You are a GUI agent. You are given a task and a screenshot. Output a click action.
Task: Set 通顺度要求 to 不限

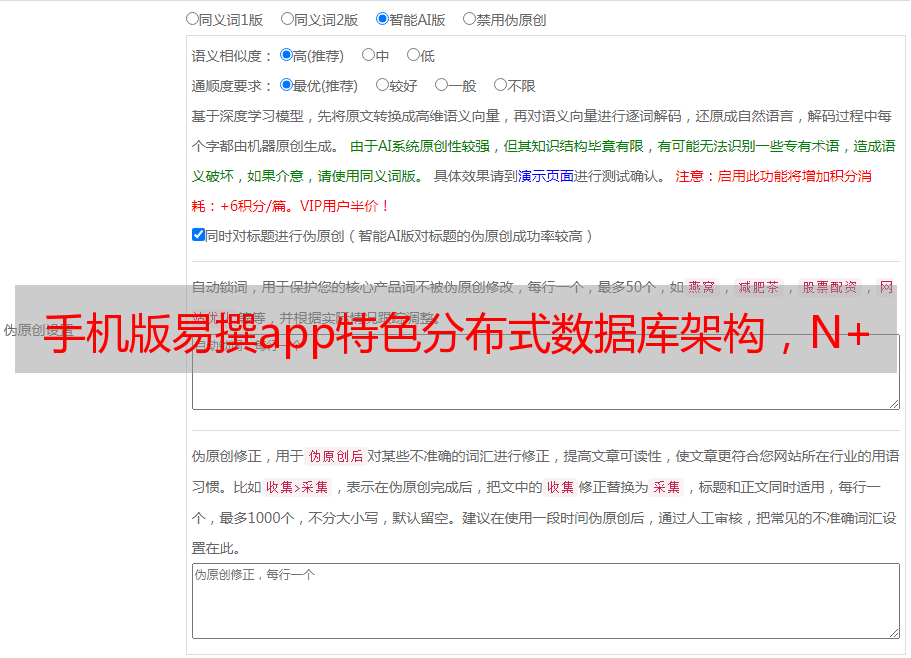click(500, 85)
